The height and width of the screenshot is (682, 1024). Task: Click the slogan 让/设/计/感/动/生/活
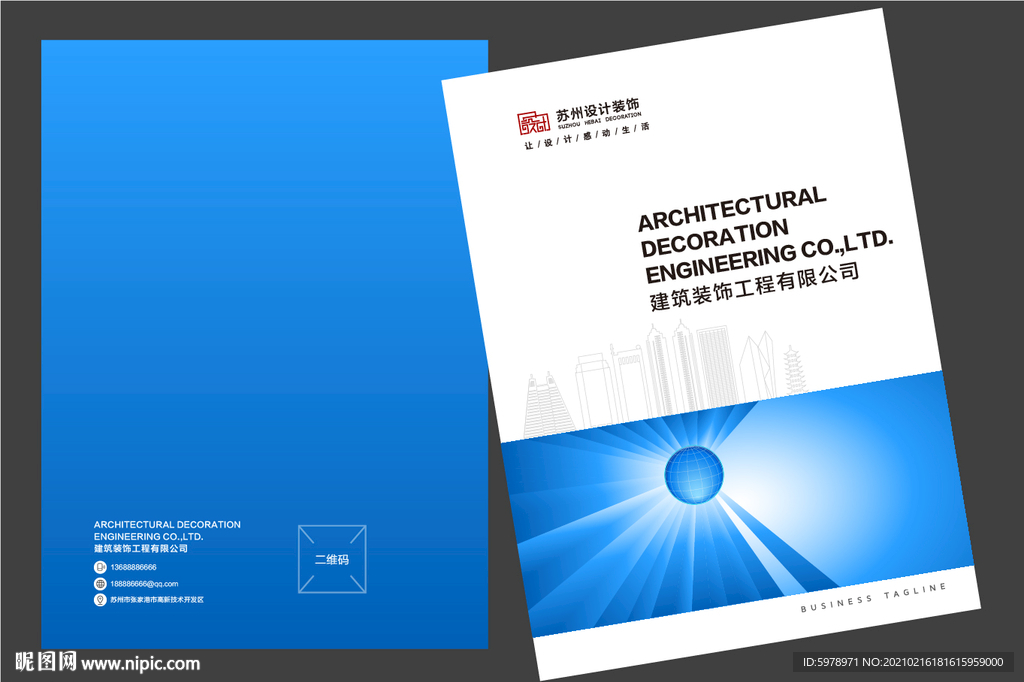(x=586, y=135)
